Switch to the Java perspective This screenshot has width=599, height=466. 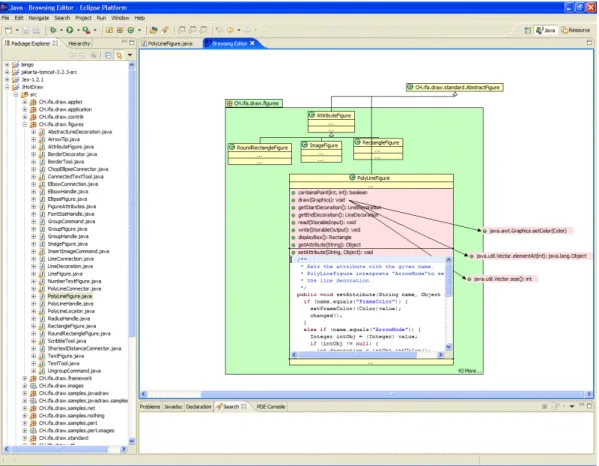coord(546,30)
